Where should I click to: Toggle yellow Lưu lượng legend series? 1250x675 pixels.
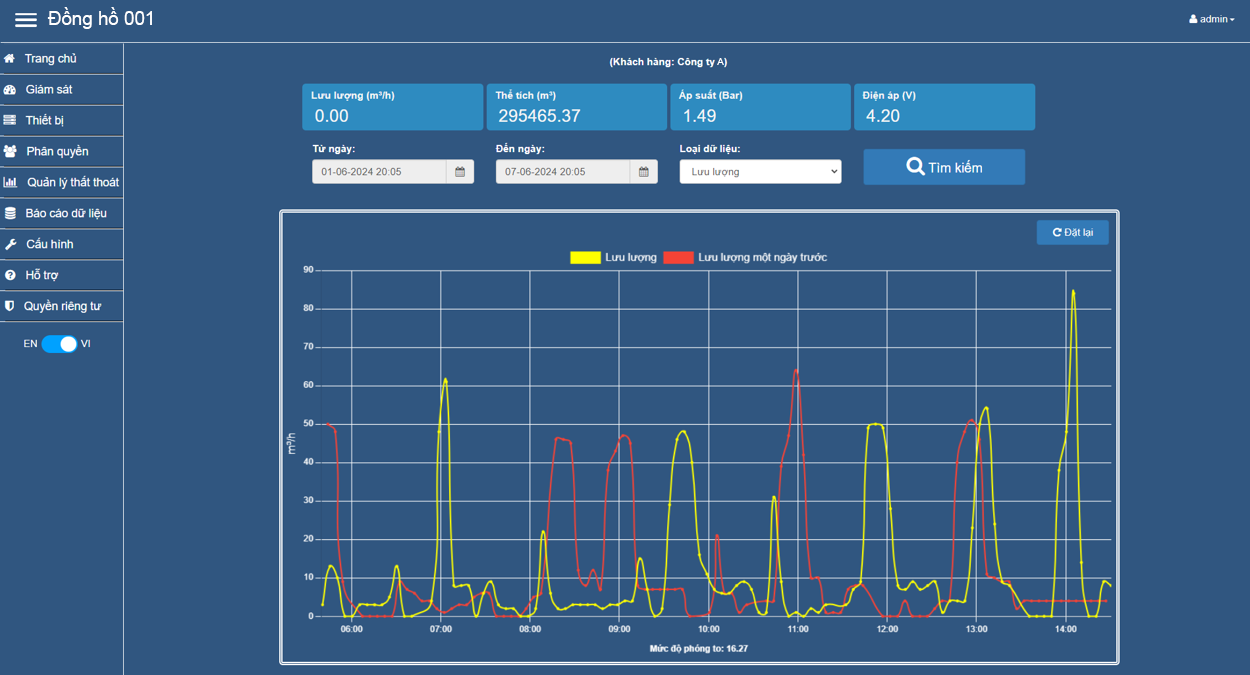[x=585, y=258]
